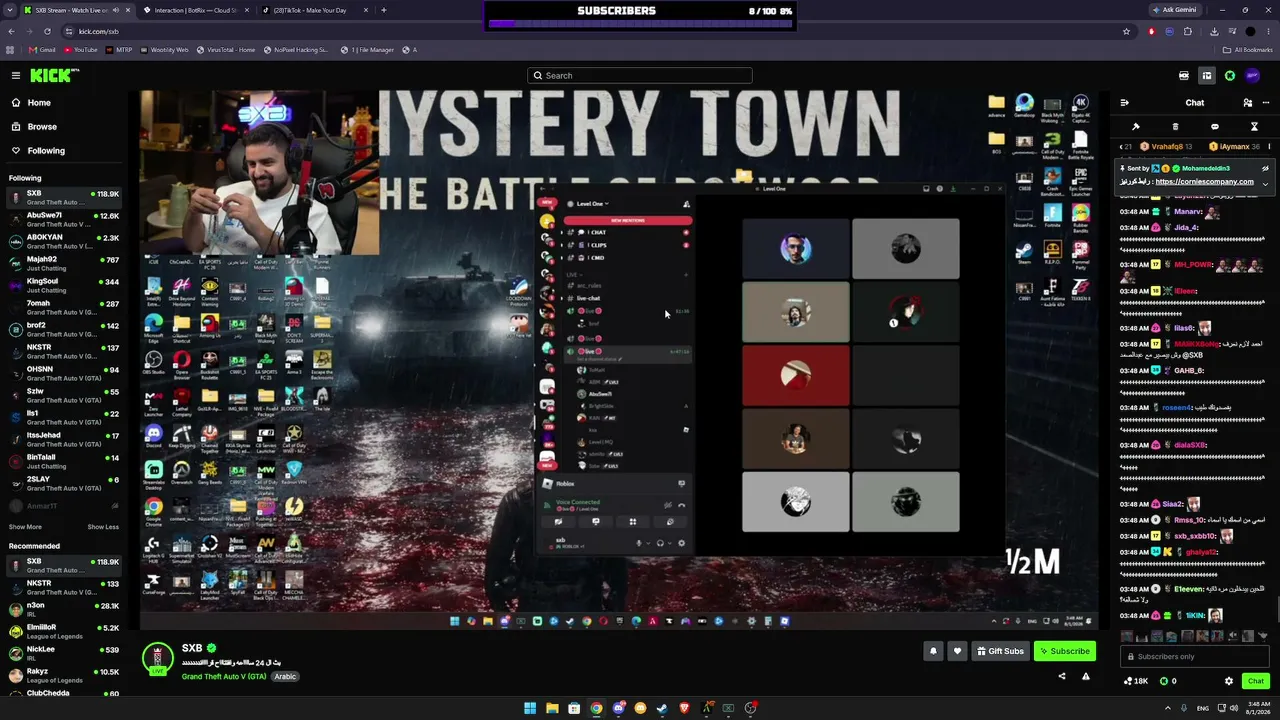Open the browser tab search dropdown
This screenshot has height=720, width=1280.
(11, 10)
